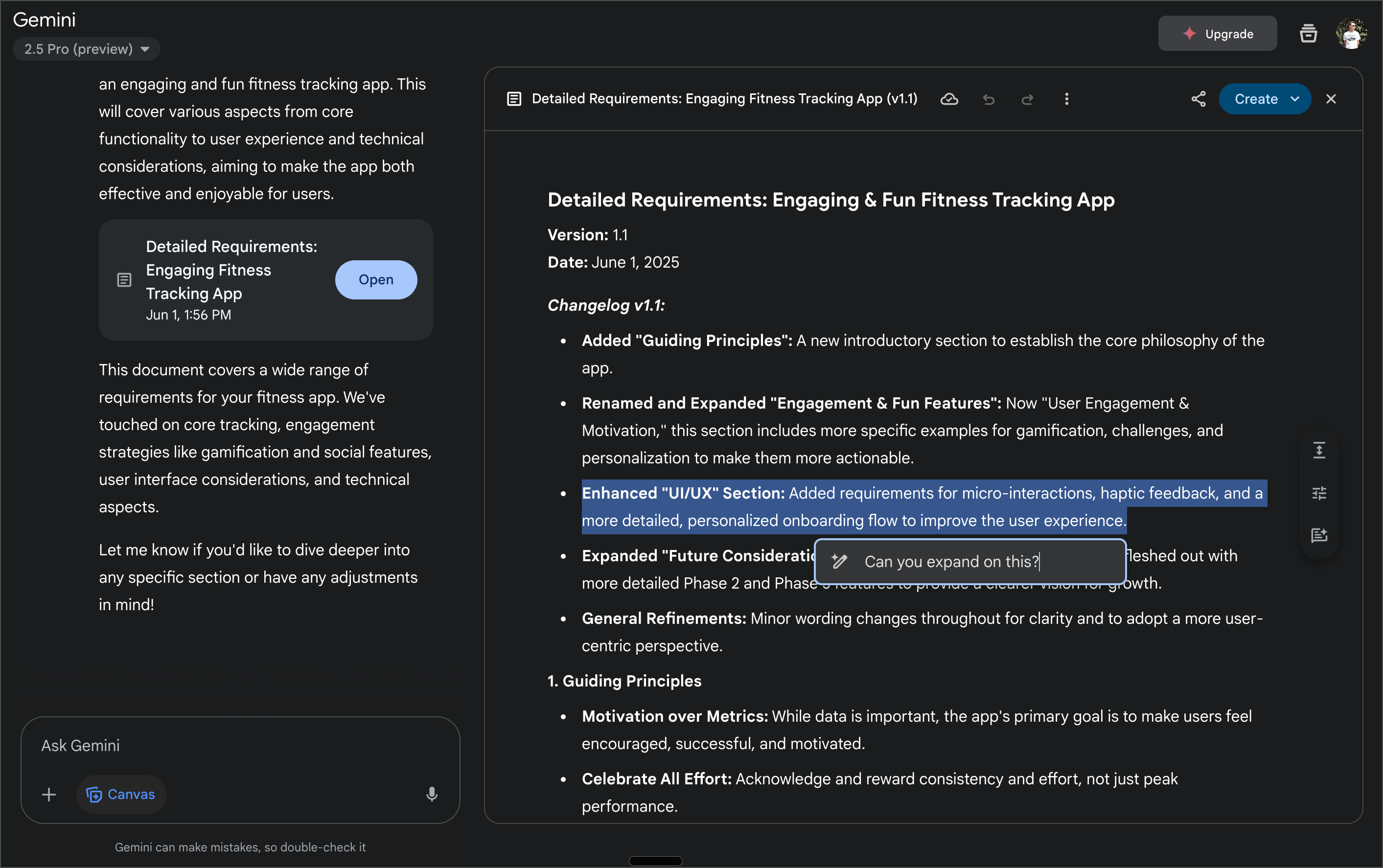Open the Fitness Tracking App document

(375, 279)
